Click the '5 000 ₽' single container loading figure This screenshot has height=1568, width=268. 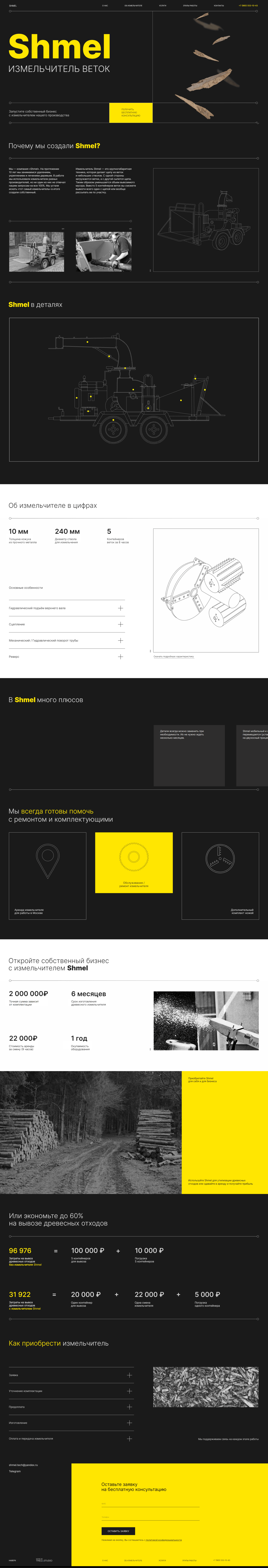(x=208, y=1295)
